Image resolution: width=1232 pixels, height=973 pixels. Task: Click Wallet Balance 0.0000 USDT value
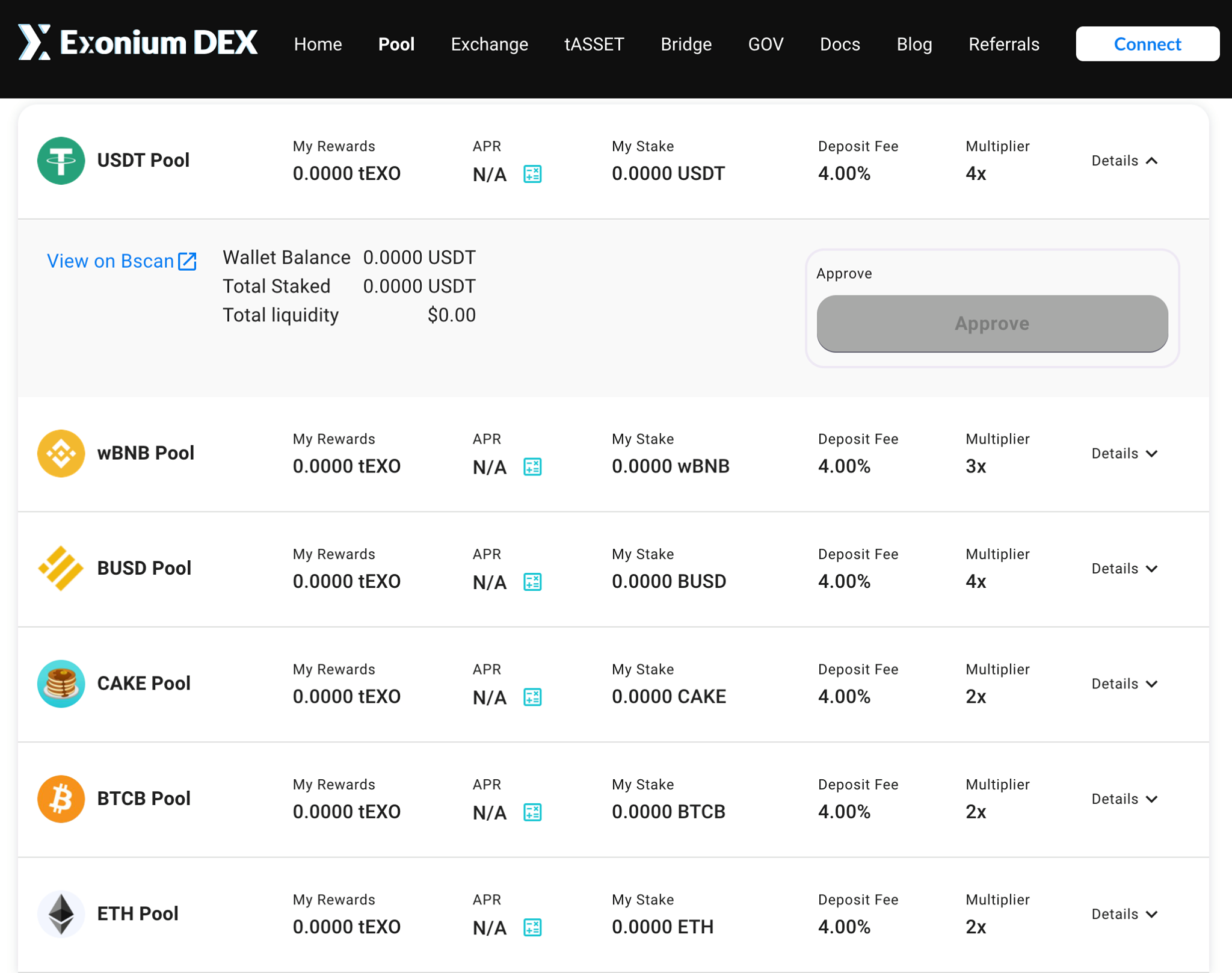click(x=419, y=258)
